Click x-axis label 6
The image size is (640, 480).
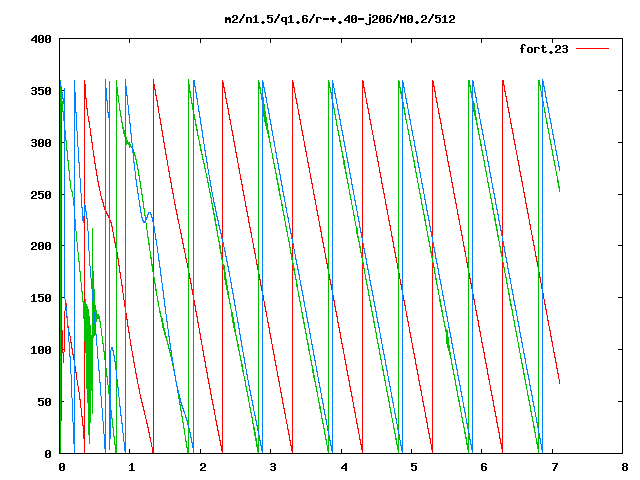pos(484,467)
